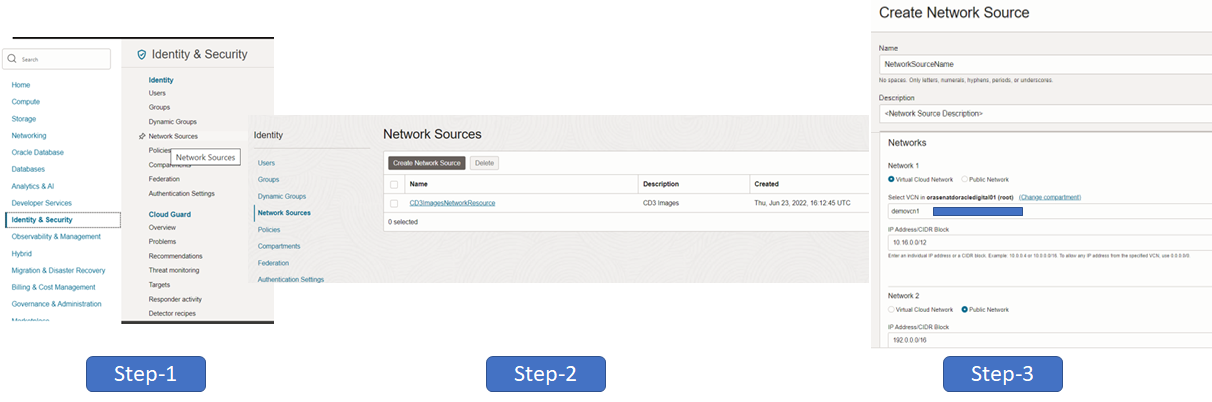Select Compartments in Network Sources page sidebar

coord(279,246)
